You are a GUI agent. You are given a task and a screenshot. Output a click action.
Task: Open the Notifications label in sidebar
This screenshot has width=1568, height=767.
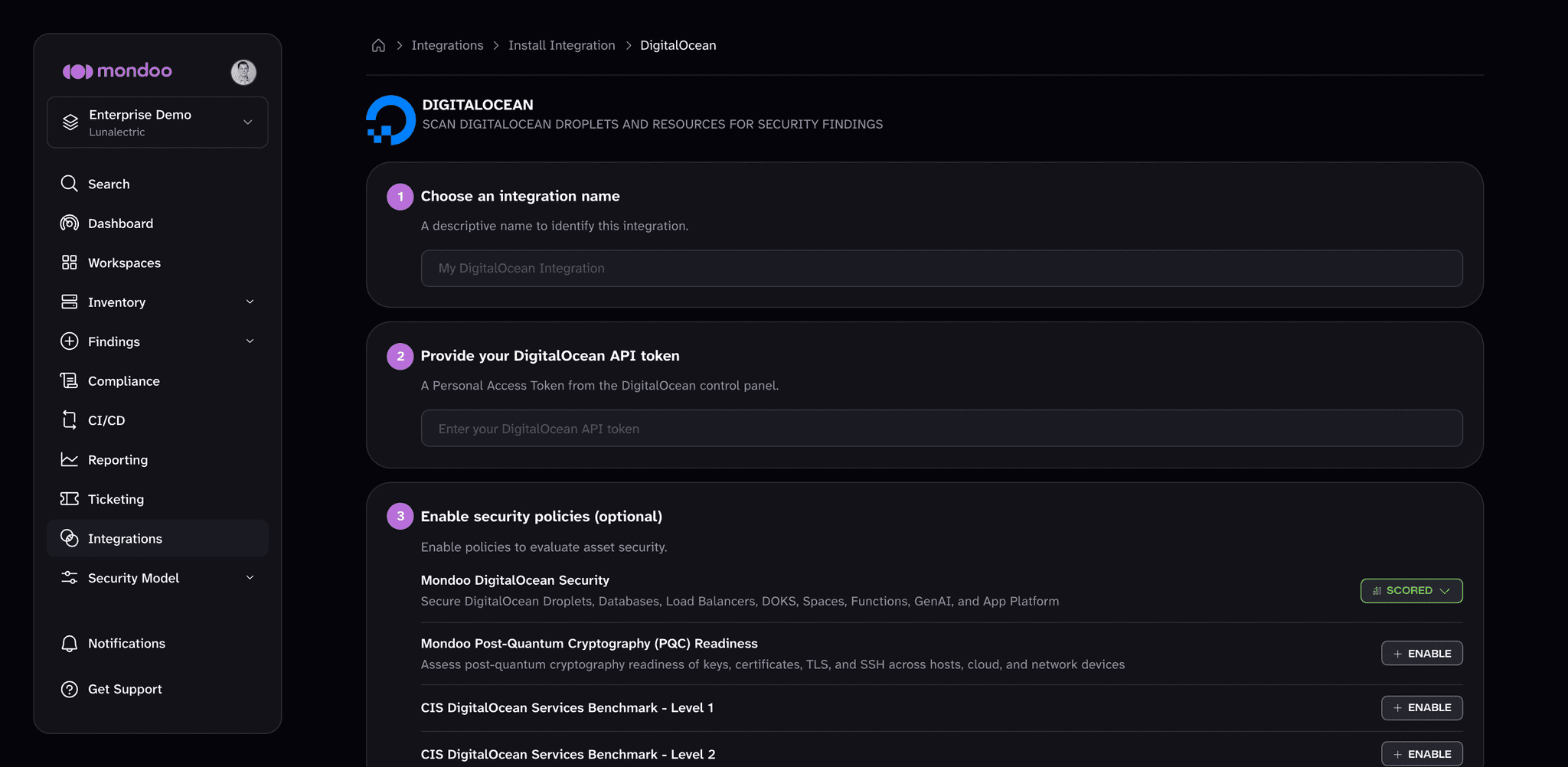click(126, 643)
